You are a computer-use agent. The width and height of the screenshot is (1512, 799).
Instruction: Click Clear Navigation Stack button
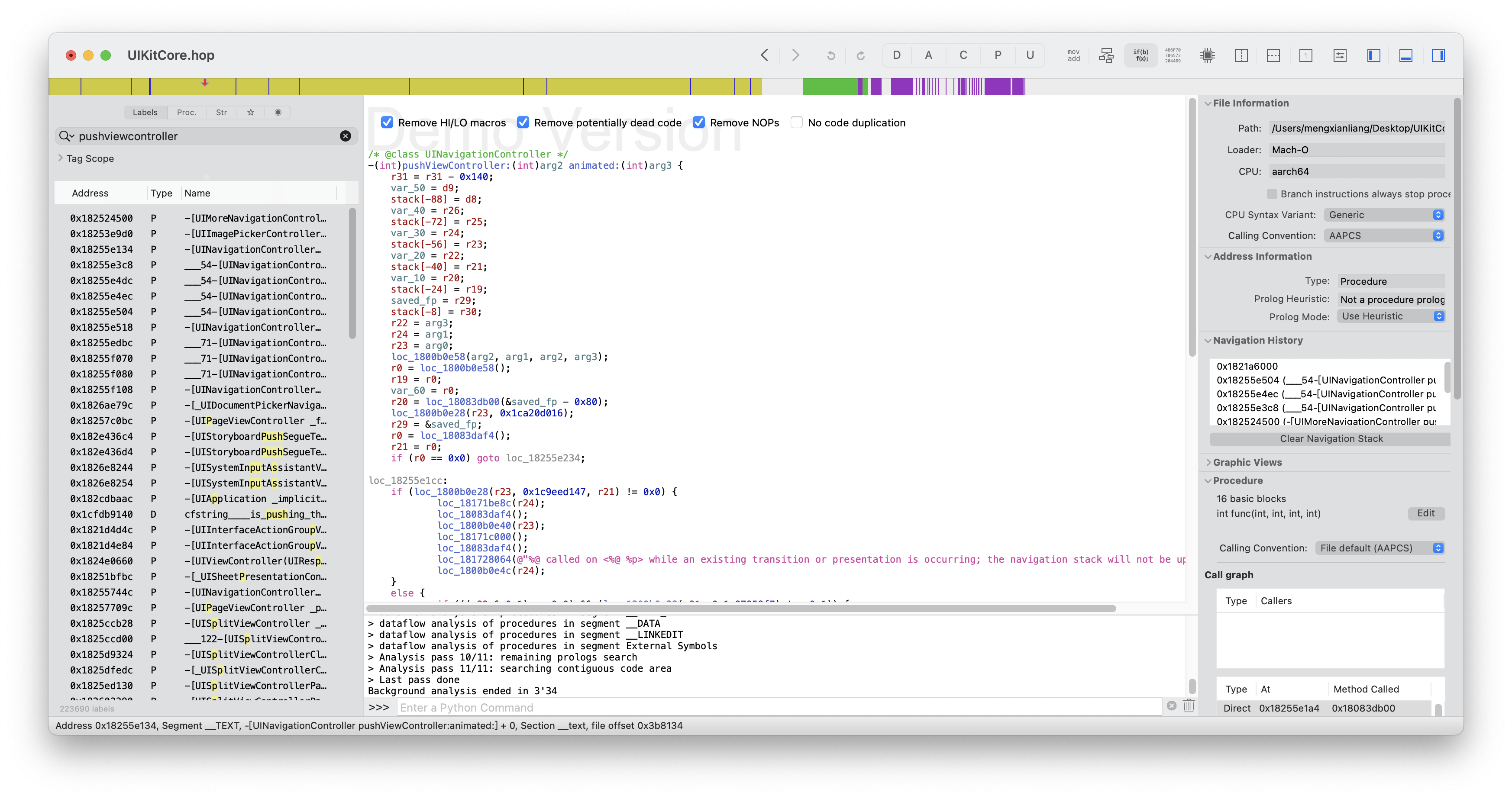(x=1330, y=439)
